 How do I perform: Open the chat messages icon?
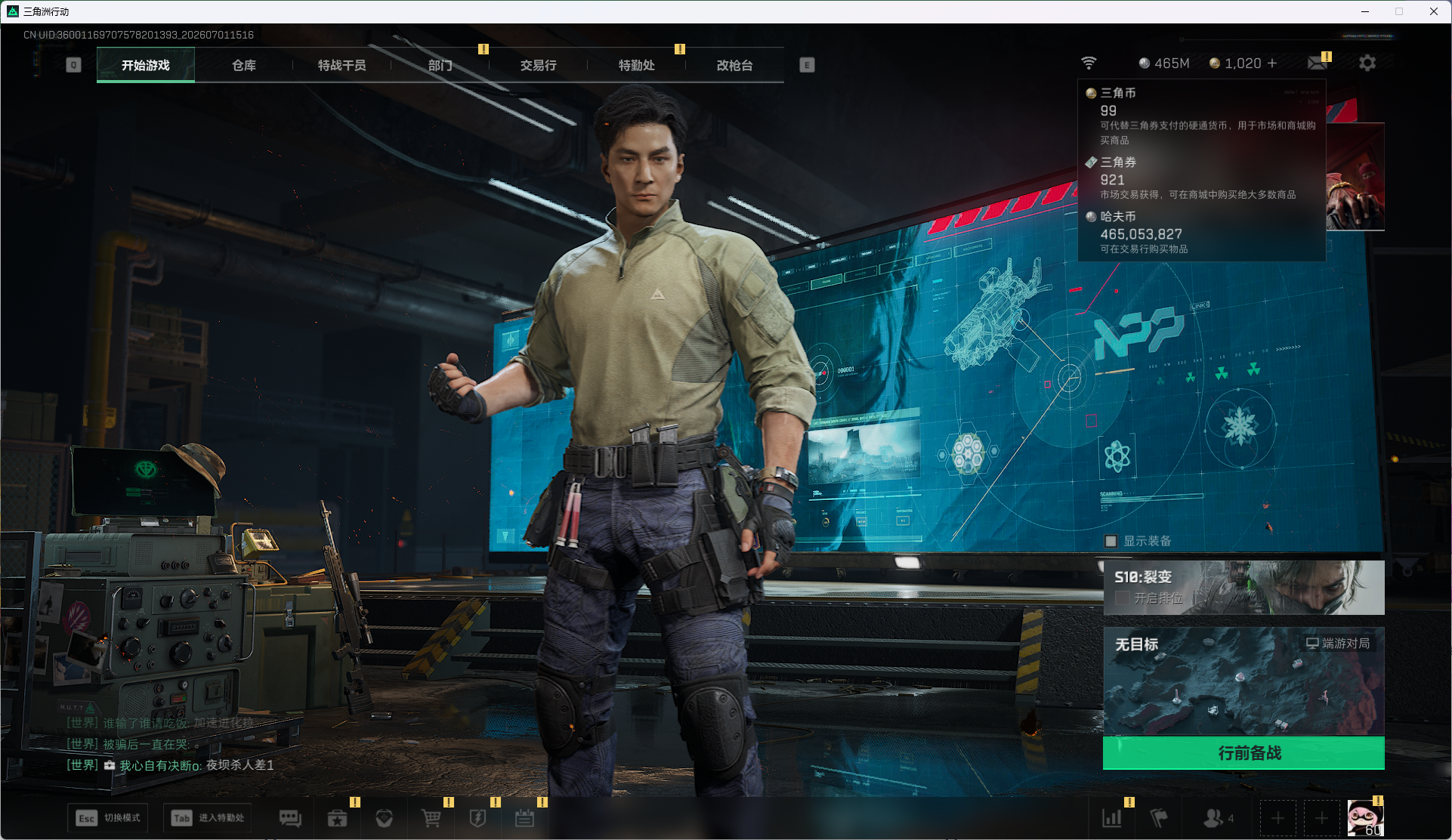pyautogui.click(x=290, y=818)
